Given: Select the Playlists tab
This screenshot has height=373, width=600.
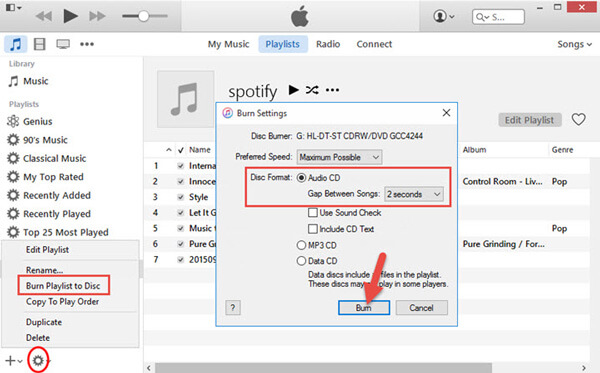Looking at the screenshot, I should coord(282,44).
